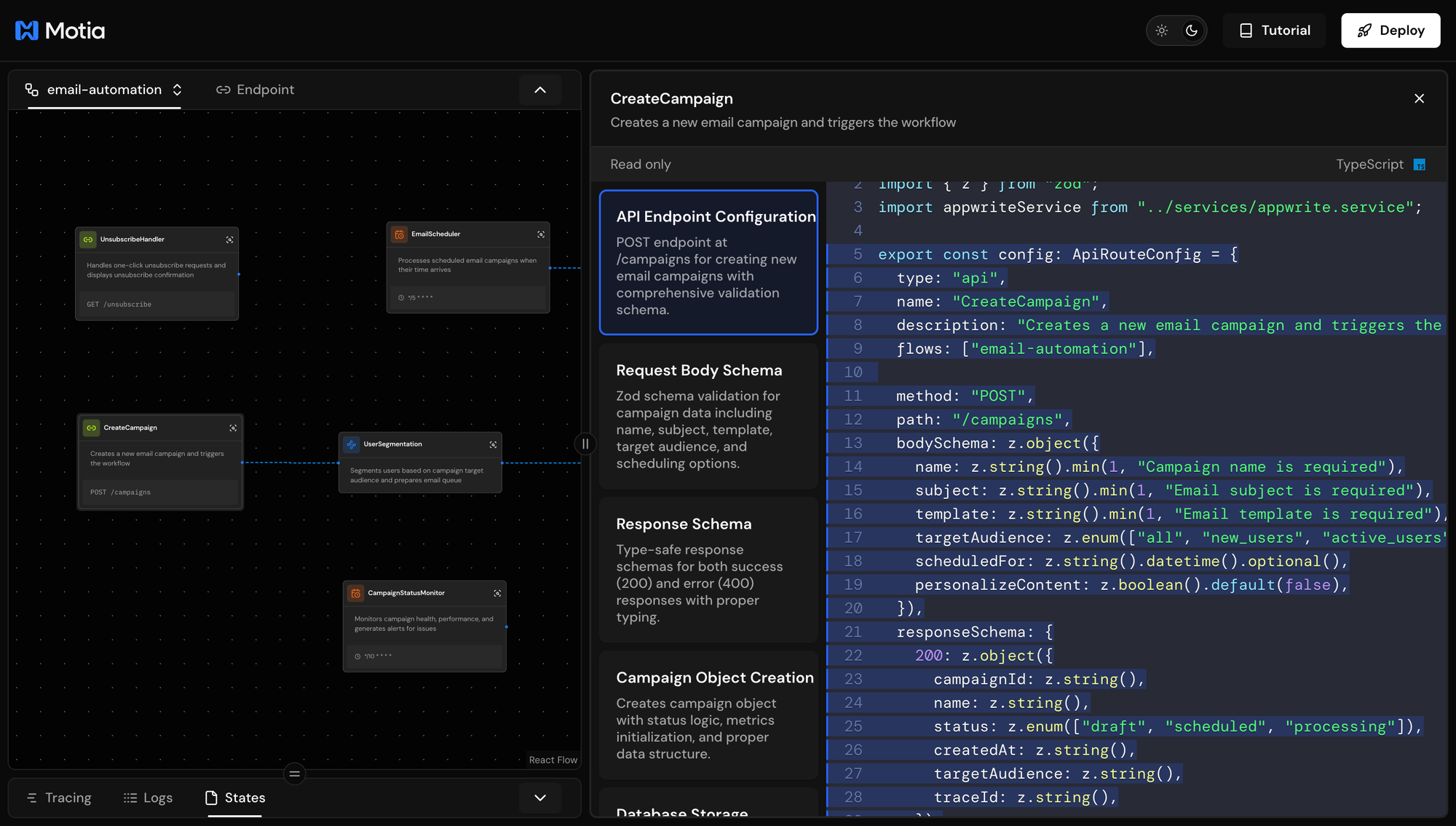The width and height of the screenshot is (1456, 826).
Task: Open CreateCampaign node code viewer icon
Action: 233,428
